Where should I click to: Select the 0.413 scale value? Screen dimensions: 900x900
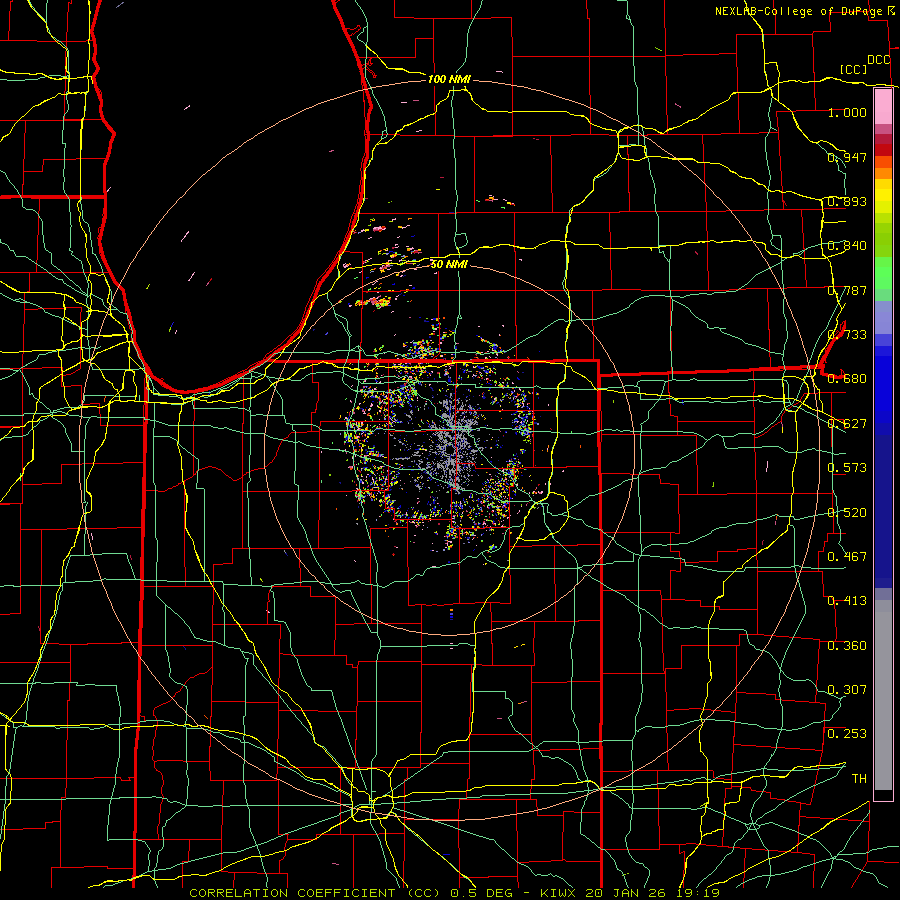coord(847,601)
